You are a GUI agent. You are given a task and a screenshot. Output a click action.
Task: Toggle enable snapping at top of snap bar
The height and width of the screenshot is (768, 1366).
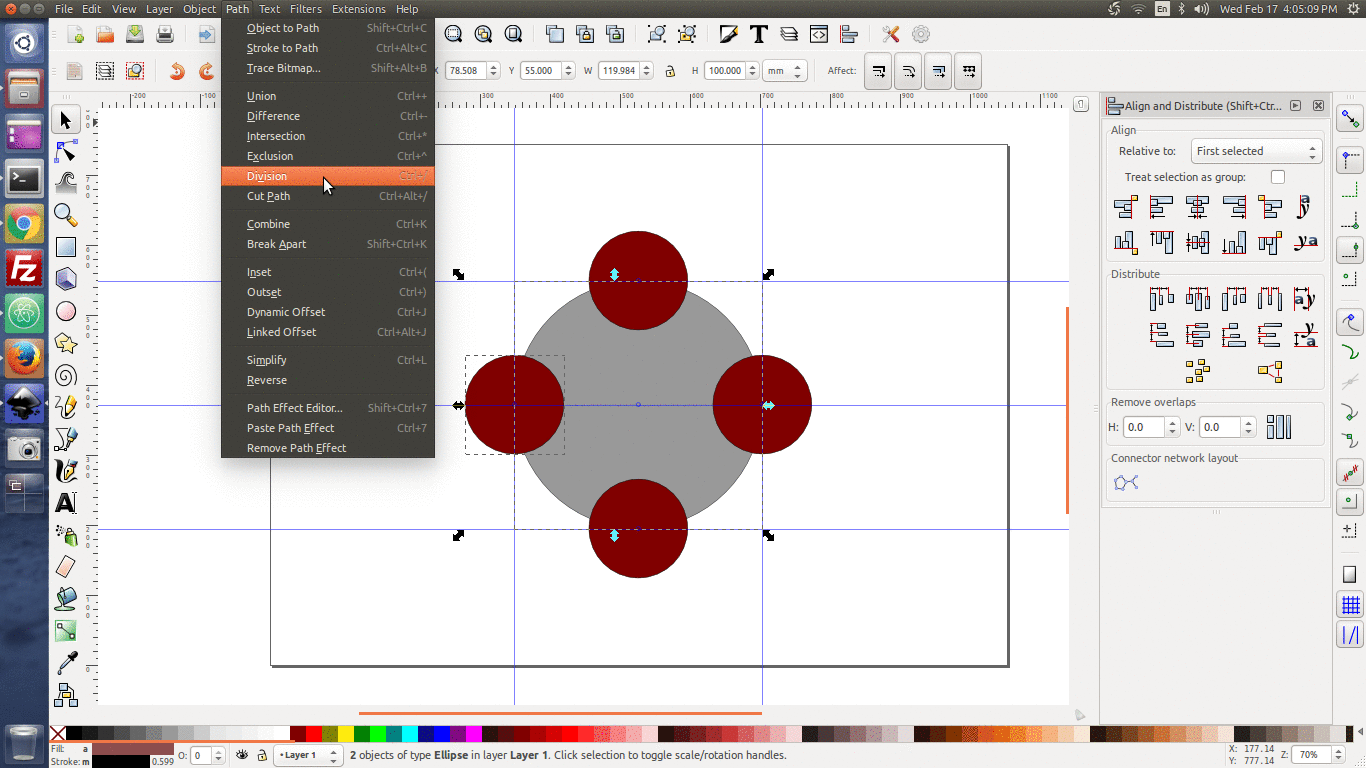coord(1350,119)
